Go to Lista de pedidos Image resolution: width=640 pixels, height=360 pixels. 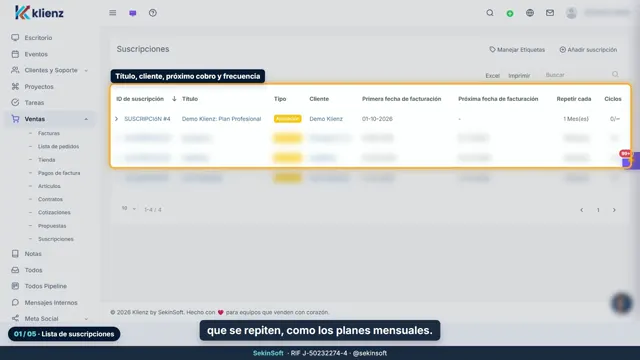(x=58, y=146)
